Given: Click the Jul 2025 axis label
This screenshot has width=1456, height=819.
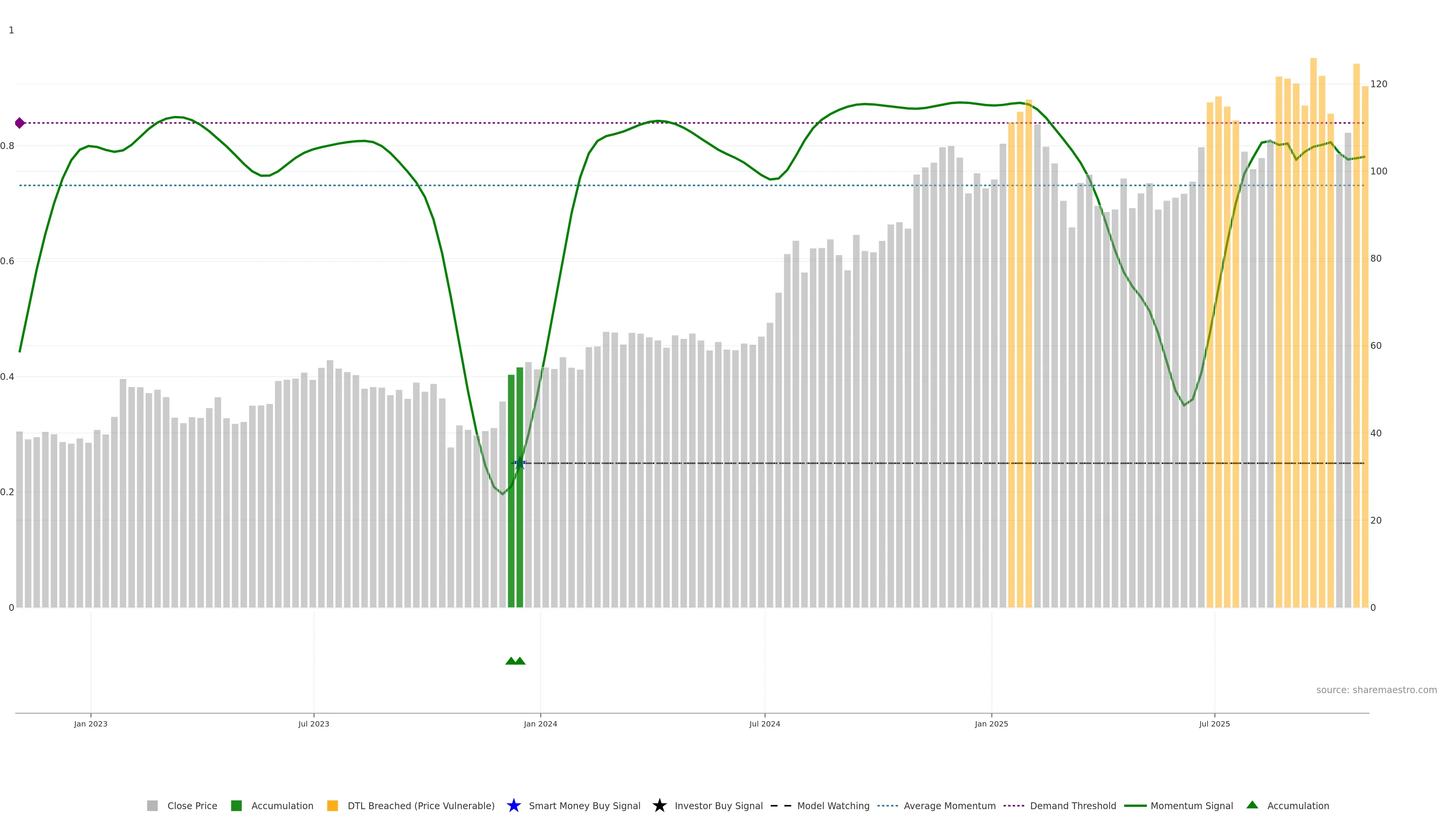Looking at the screenshot, I should tap(1214, 723).
